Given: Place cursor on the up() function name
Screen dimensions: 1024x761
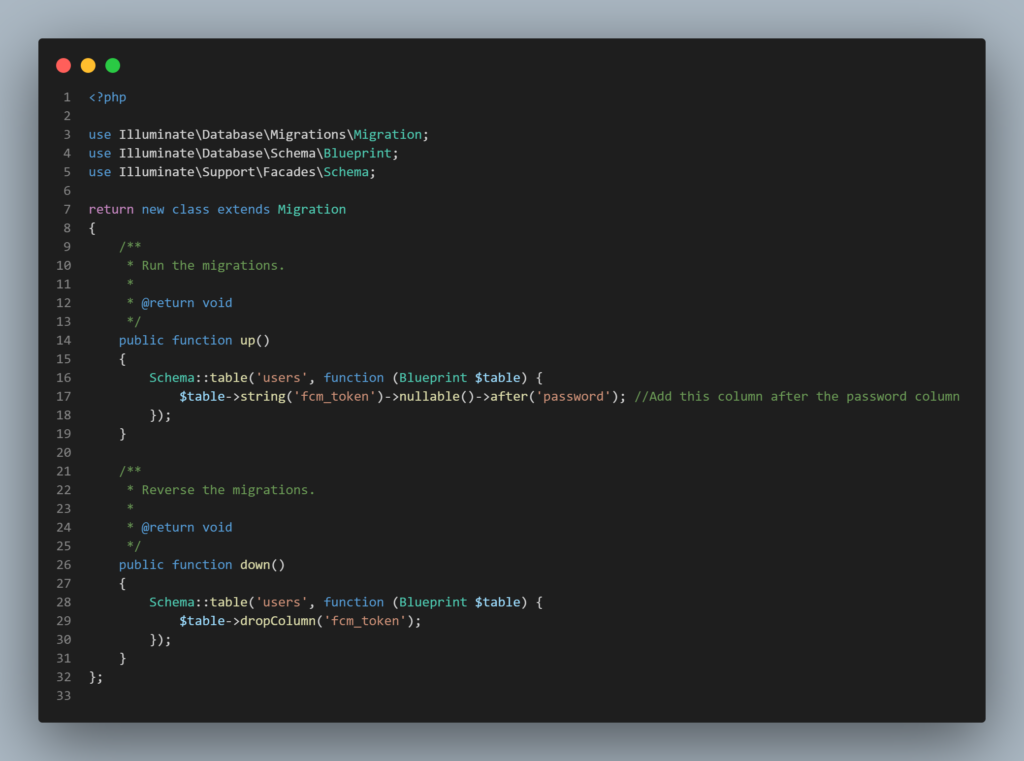Looking at the screenshot, I should (250, 339).
